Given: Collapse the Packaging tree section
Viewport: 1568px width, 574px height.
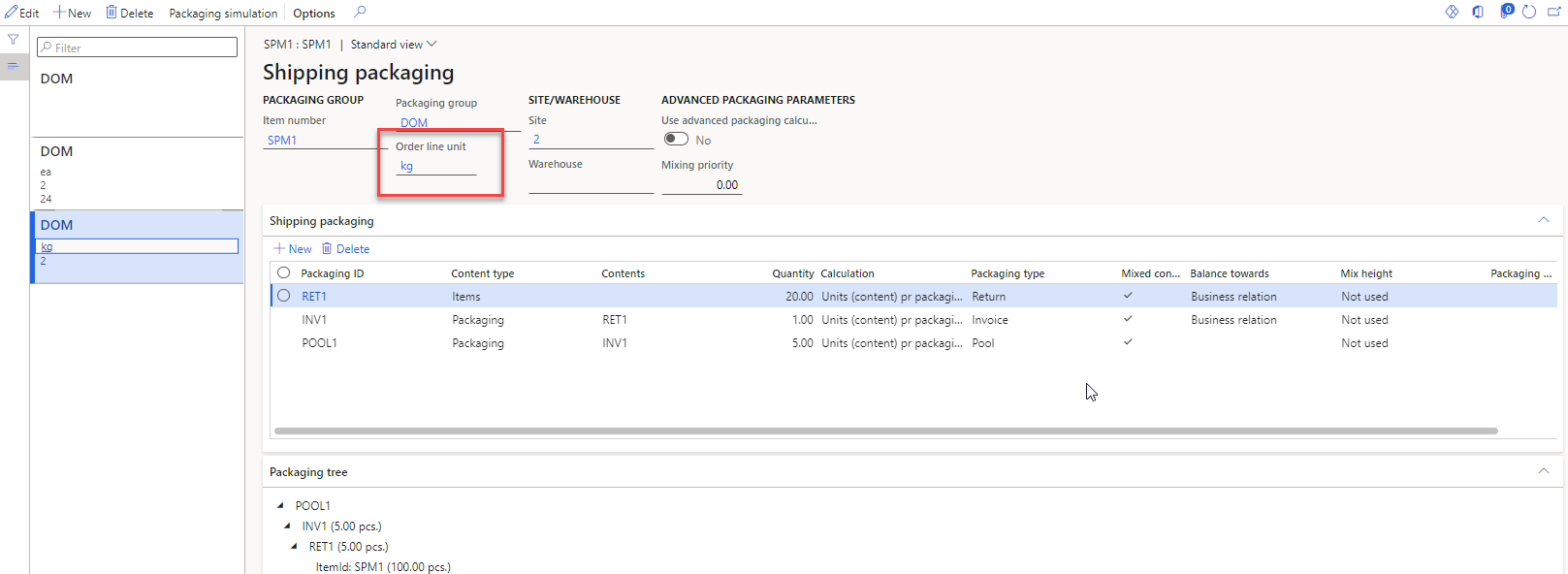Looking at the screenshot, I should click(1543, 471).
